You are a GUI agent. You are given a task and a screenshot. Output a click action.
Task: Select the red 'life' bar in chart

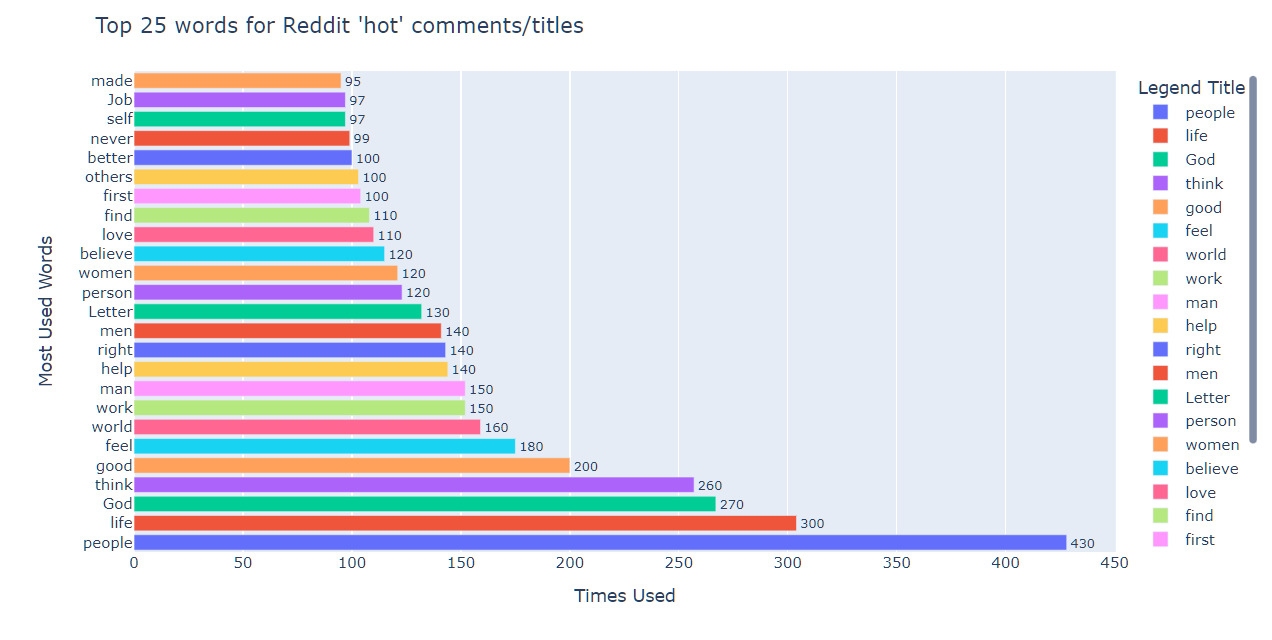click(x=465, y=524)
